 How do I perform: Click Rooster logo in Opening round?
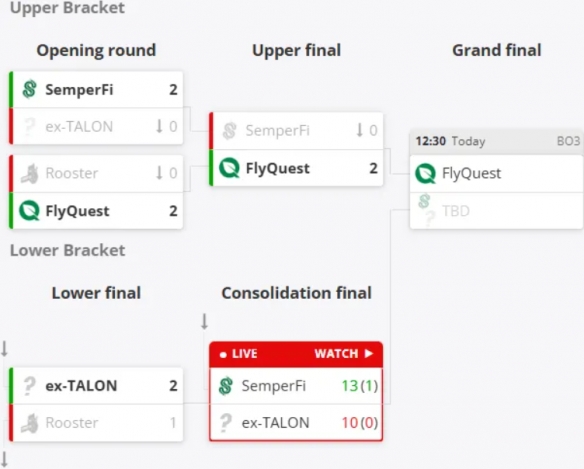(29, 173)
